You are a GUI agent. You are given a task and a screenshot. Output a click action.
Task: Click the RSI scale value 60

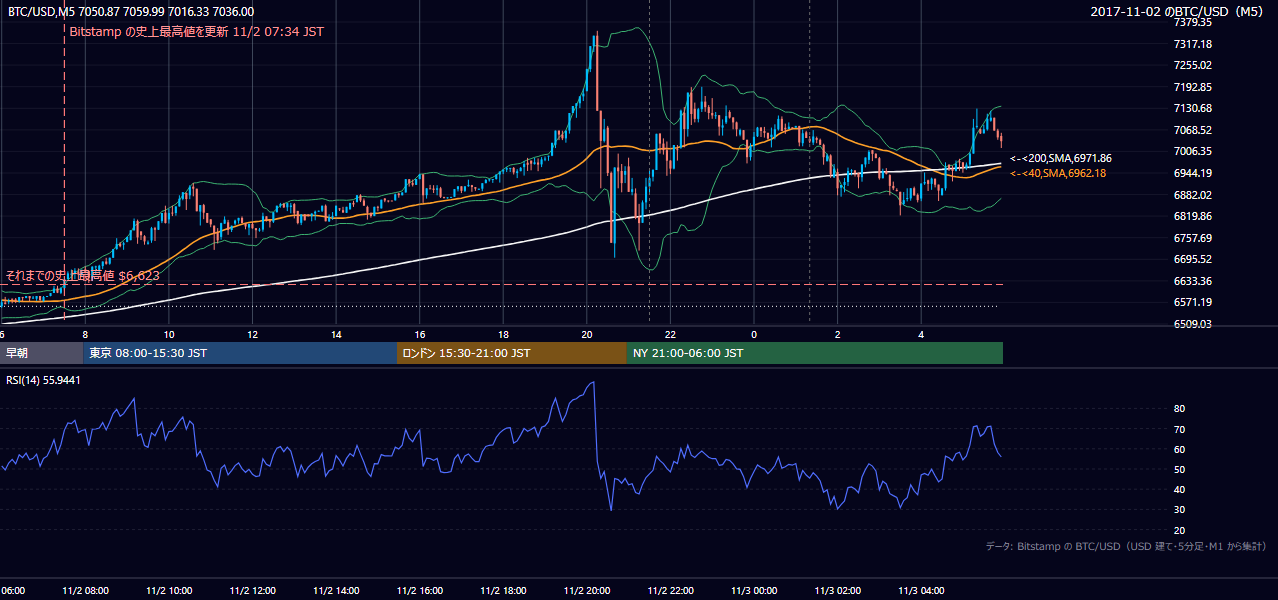click(1179, 449)
